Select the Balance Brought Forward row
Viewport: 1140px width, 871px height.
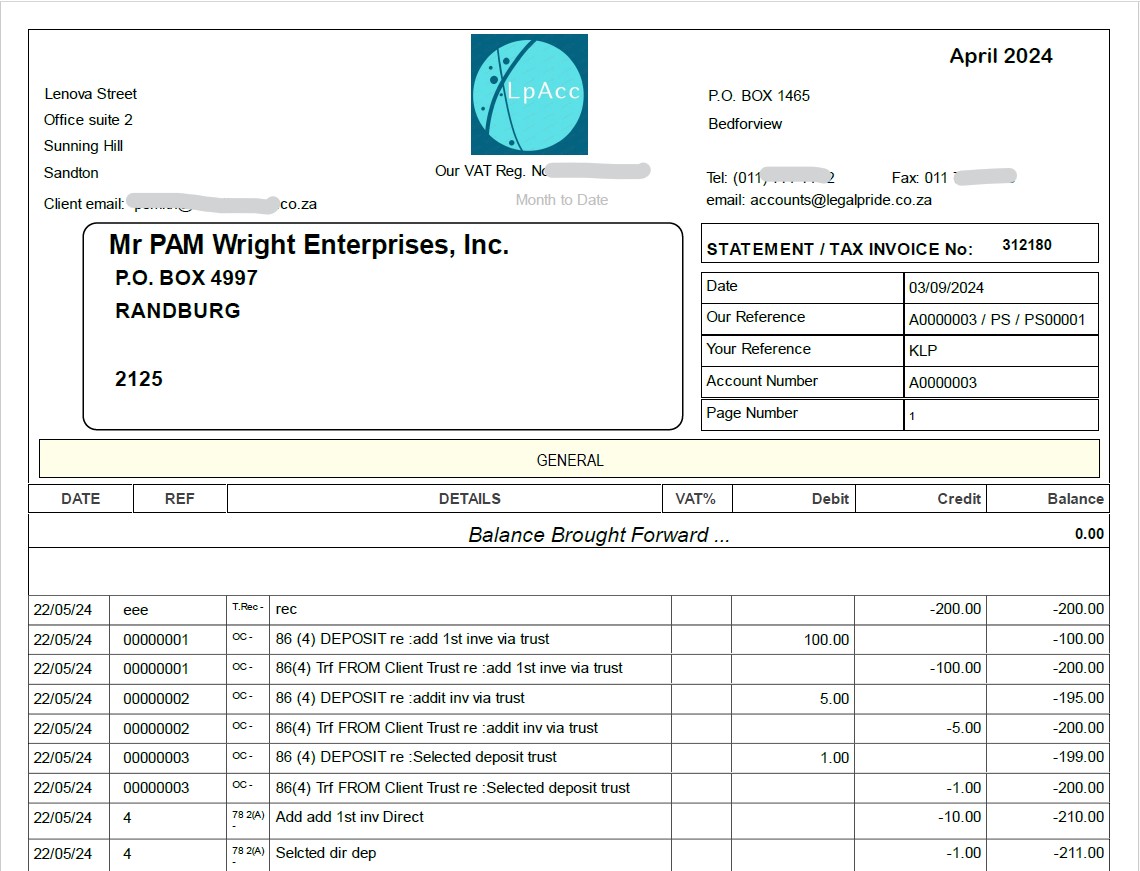click(598, 535)
